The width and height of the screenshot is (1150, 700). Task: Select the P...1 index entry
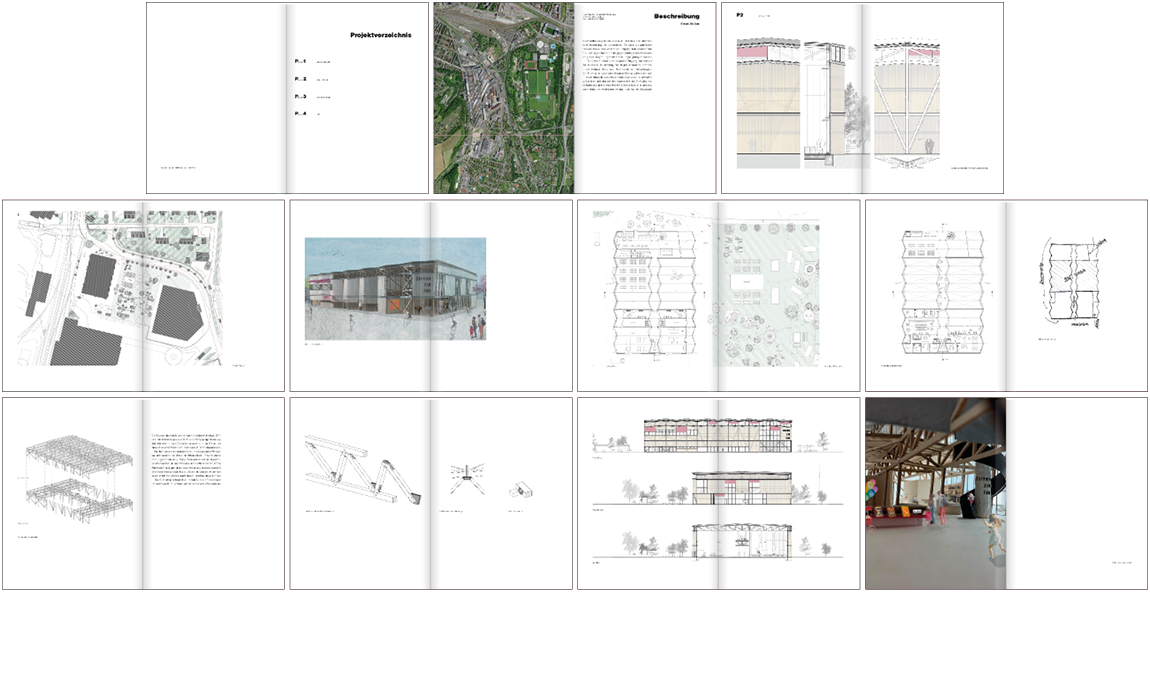(x=300, y=62)
